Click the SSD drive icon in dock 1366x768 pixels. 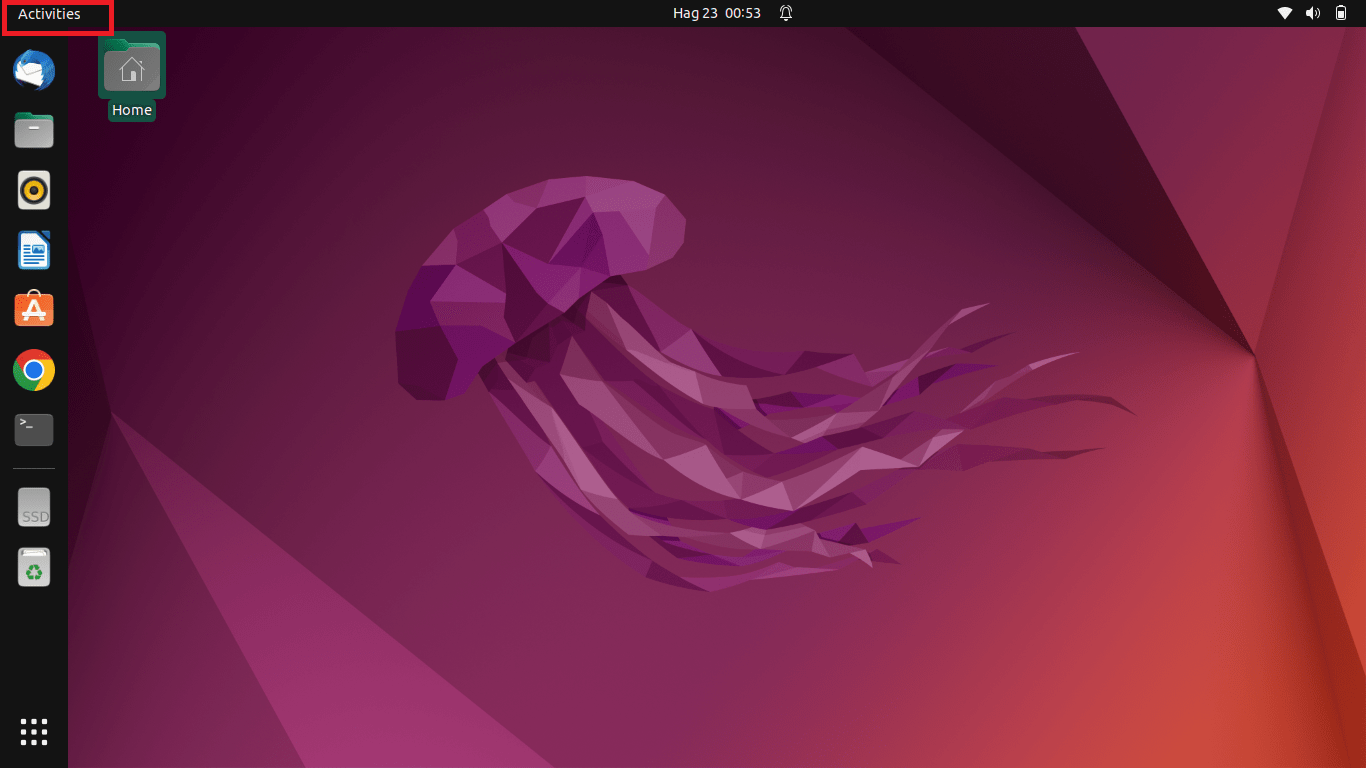tap(34, 508)
